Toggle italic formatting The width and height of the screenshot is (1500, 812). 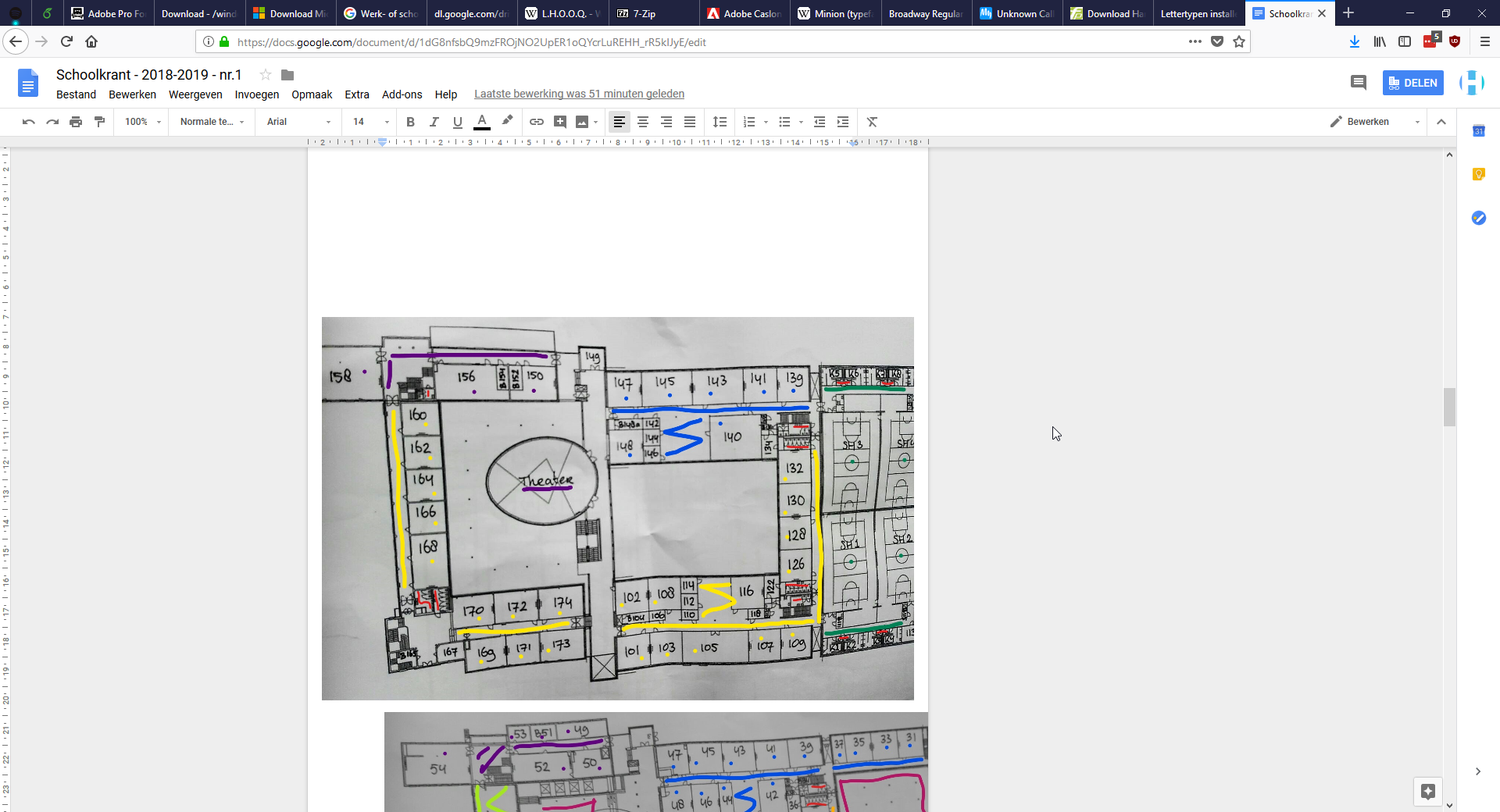434,122
